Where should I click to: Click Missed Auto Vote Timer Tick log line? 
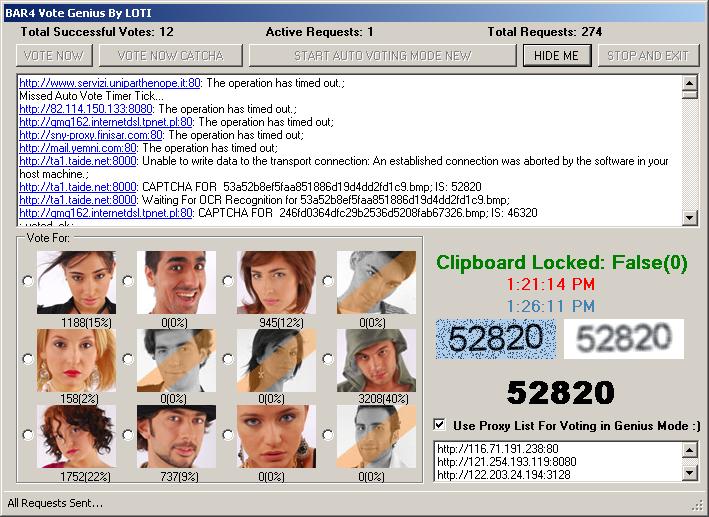tap(91, 96)
